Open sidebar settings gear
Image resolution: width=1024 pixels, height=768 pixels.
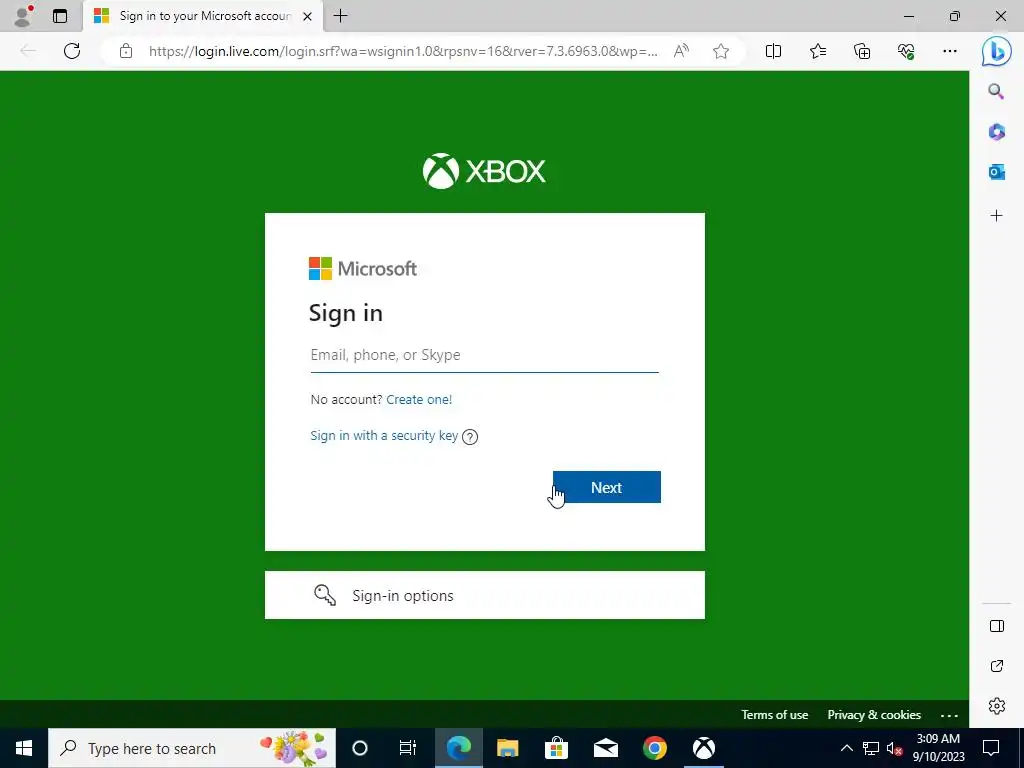tap(997, 706)
